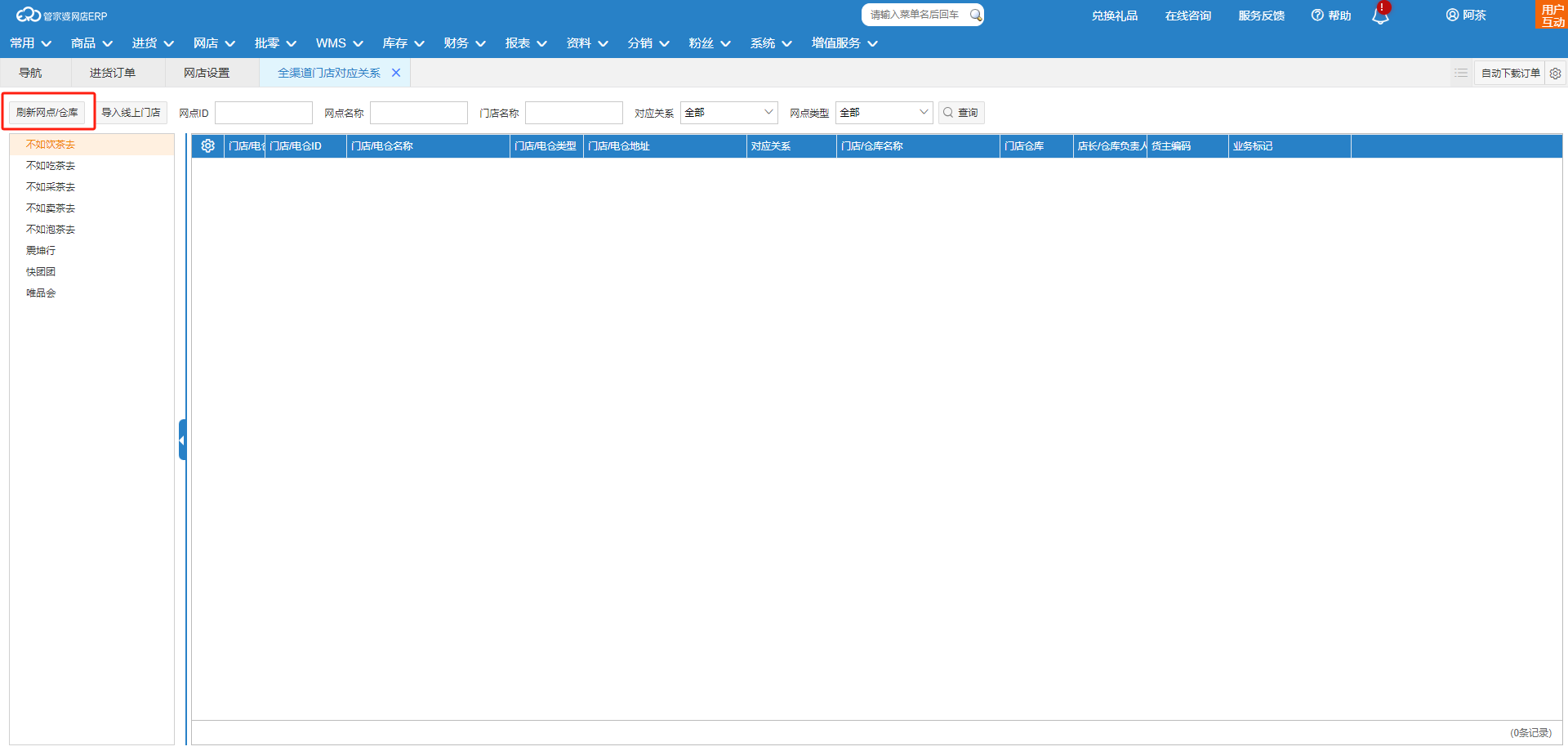Click the 货主编码 column header
Viewport: 1568px width, 751px height.
pos(1188,146)
